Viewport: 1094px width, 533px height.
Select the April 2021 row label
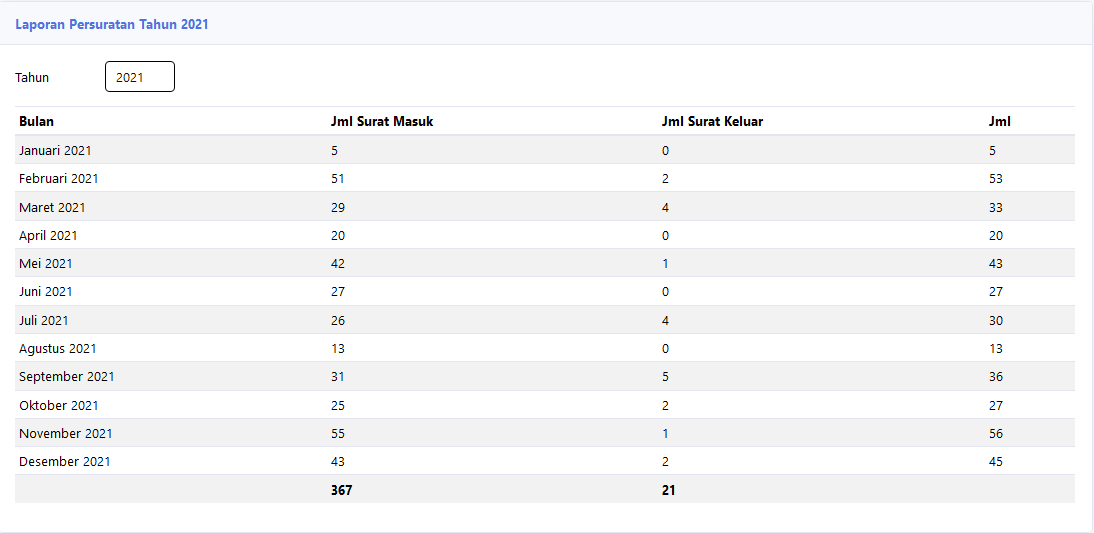point(48,235)
